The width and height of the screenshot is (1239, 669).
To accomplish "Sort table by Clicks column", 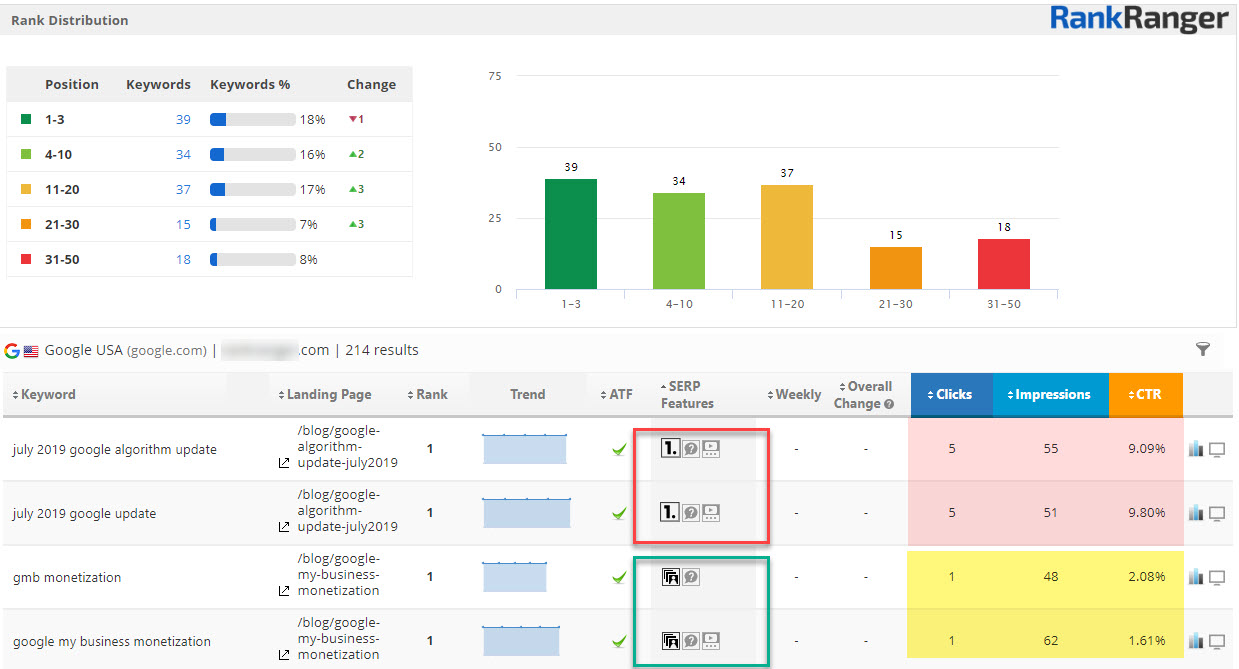I will 951,394.
